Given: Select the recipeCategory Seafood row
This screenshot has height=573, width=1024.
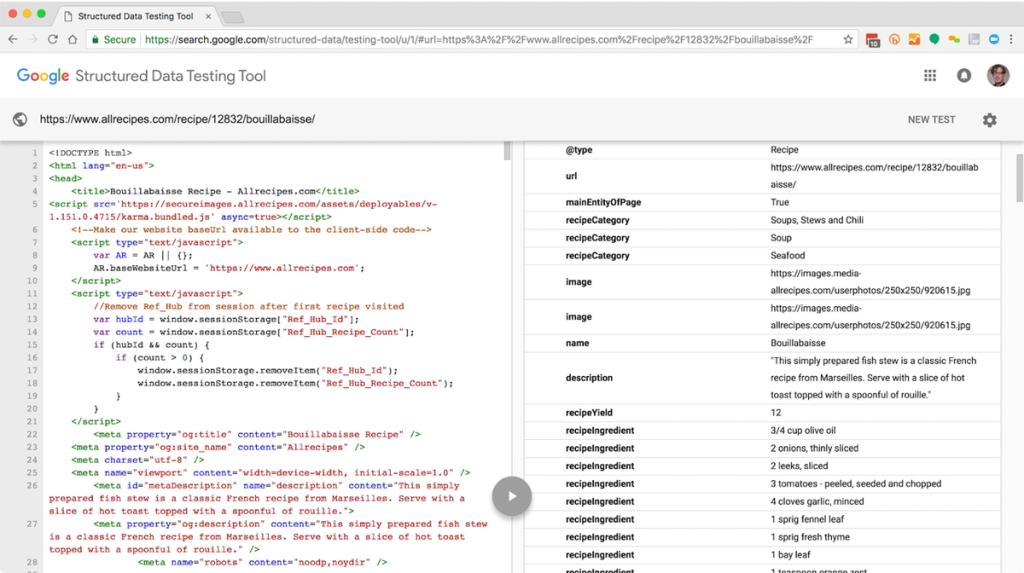Looking at the screenshot, I should tap(762, 255).
